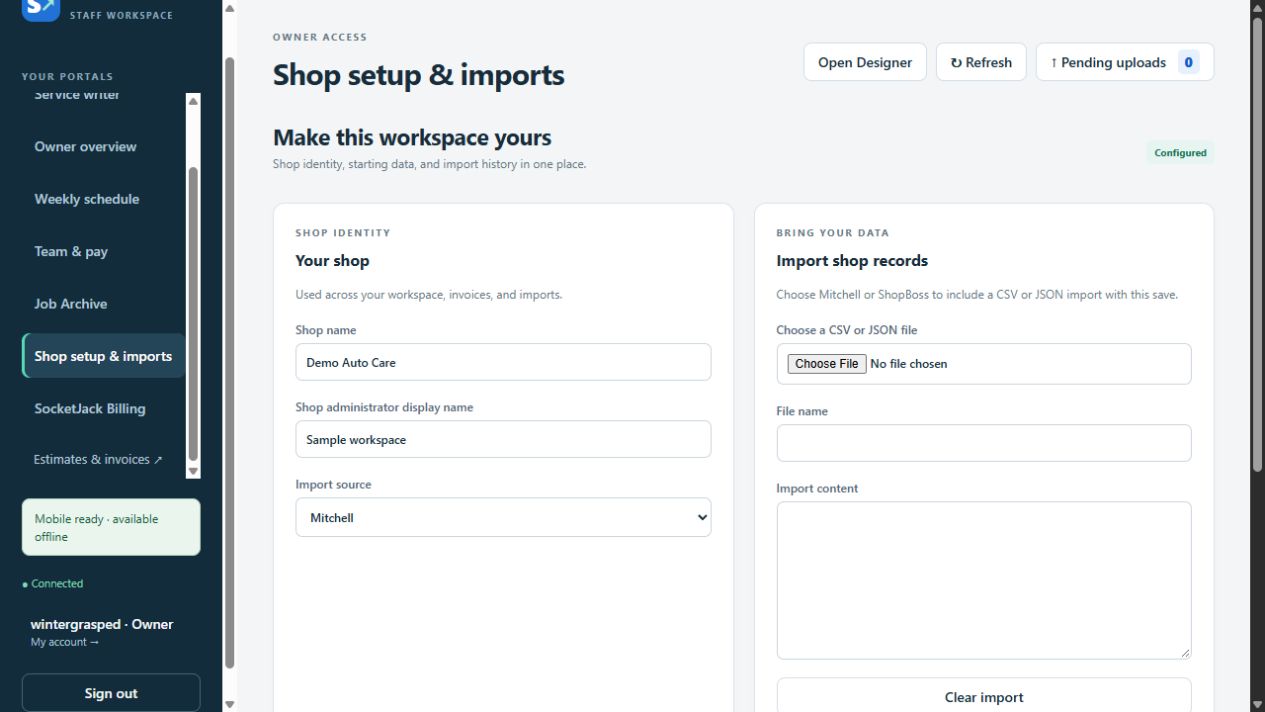Click My account link

[65, 642]
